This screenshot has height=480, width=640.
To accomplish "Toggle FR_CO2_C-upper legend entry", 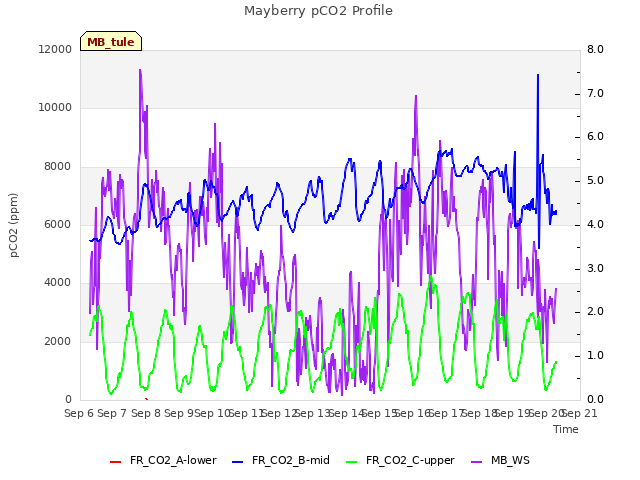I will (400, 460).
